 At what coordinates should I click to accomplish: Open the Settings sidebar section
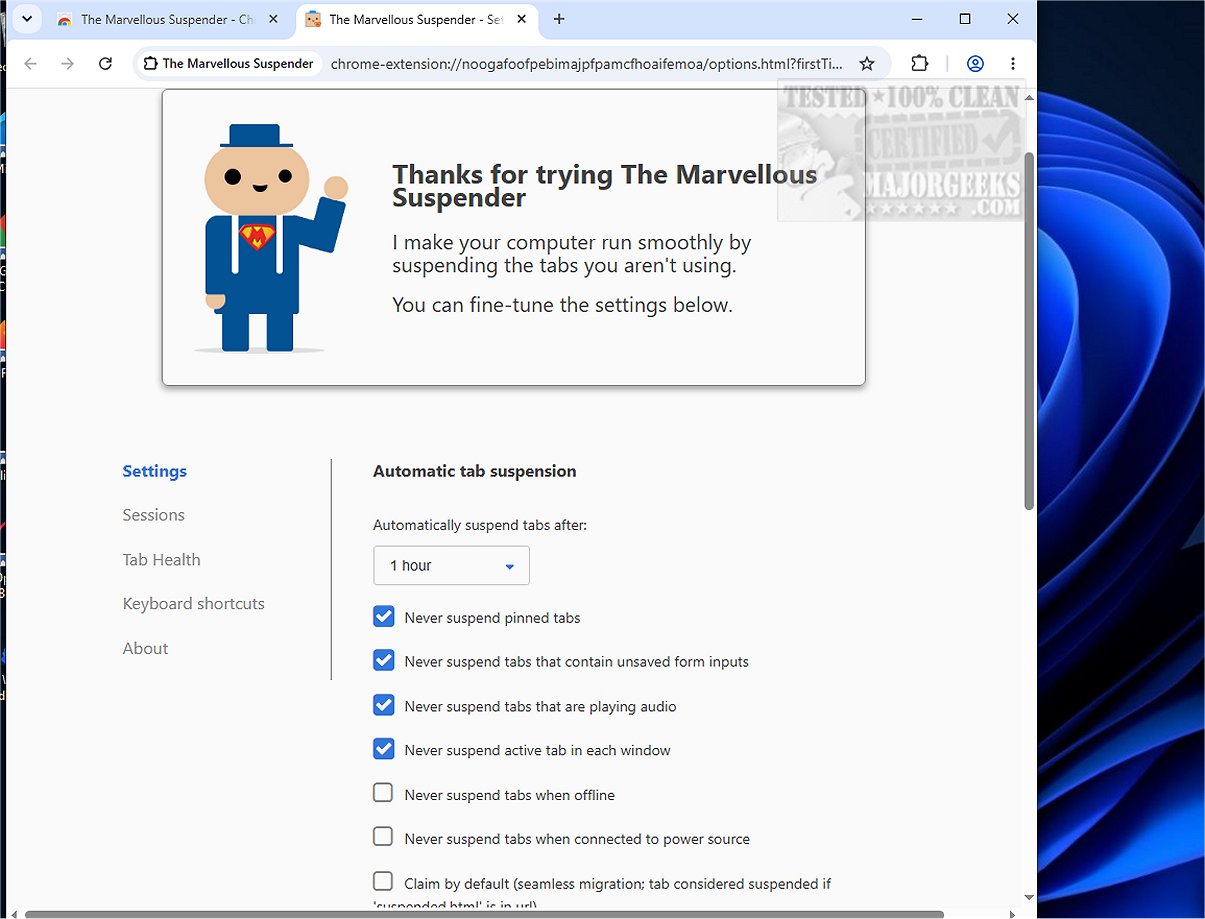155,471
